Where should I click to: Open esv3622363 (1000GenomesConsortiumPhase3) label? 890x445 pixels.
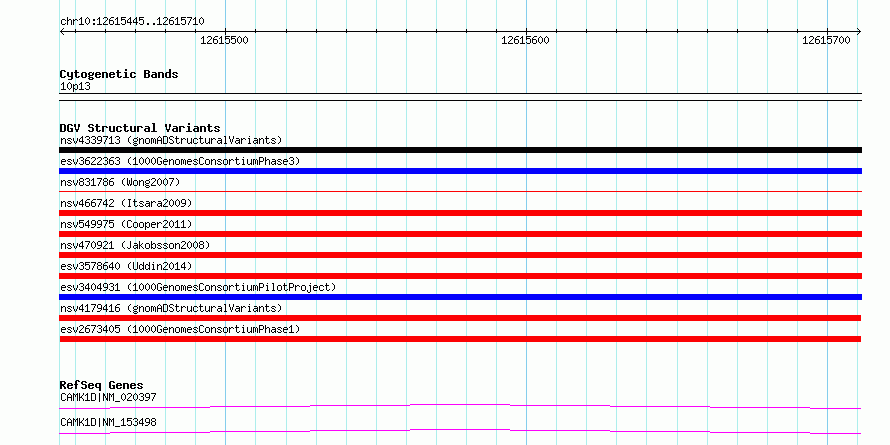tap(180, 161)
